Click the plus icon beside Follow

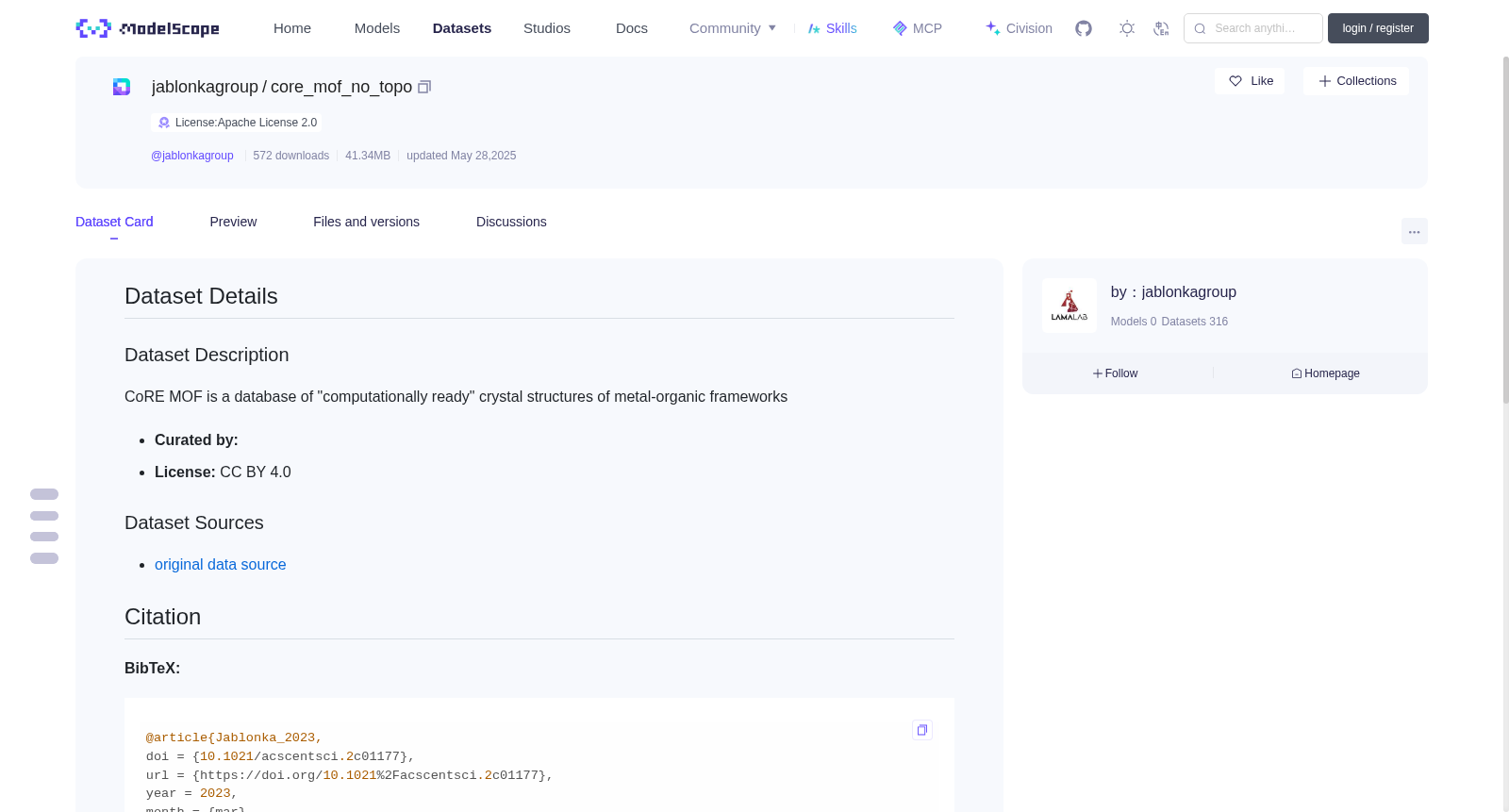click(x=1098, y=373)
